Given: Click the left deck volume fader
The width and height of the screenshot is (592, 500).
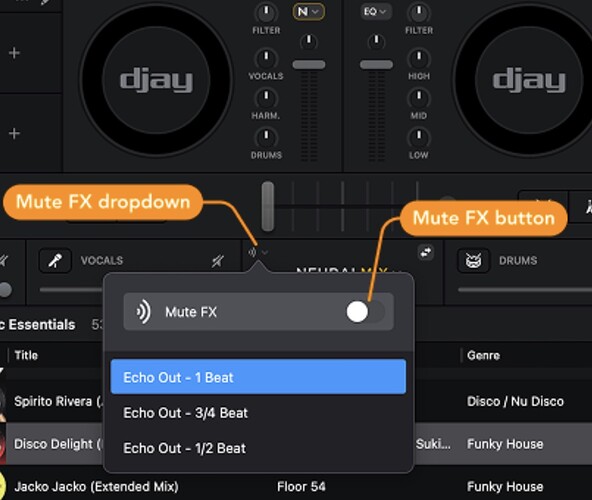Looking at the screenshot, I should (x=308, y=65).
